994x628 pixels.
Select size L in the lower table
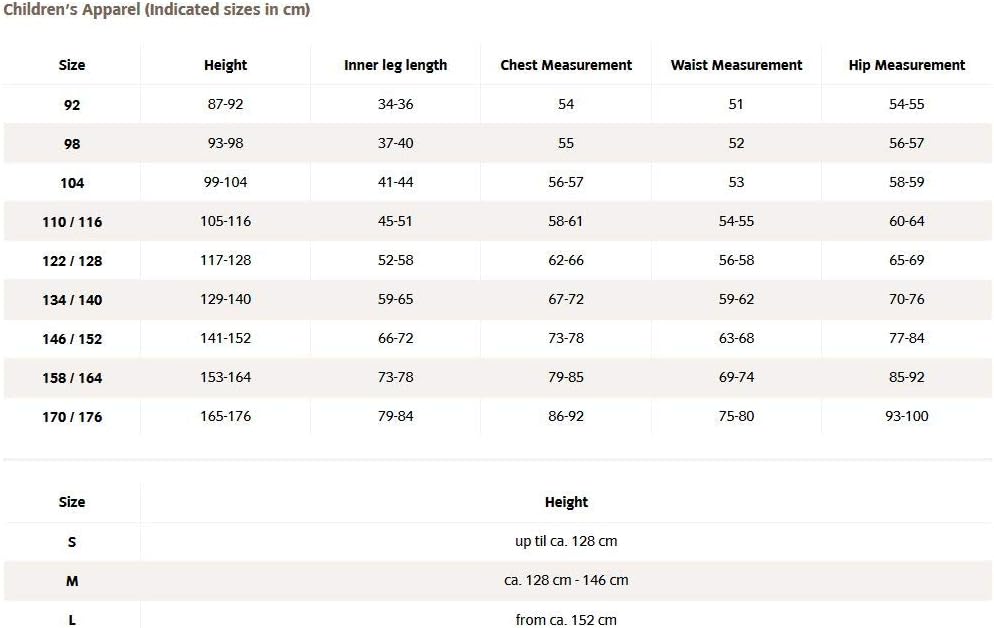tap(72, 620)
